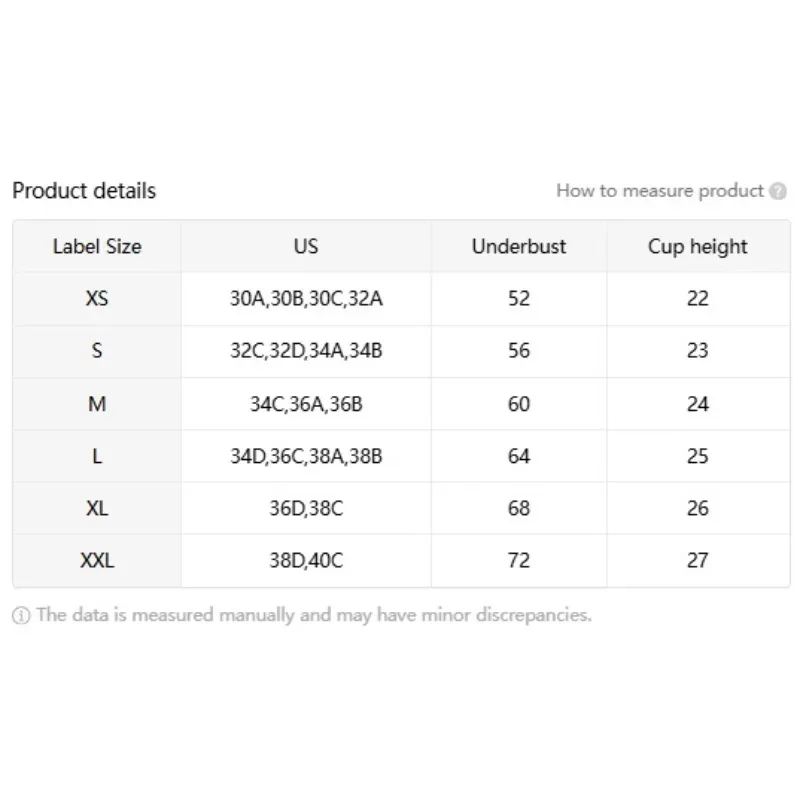Click the 34C,36A,36B US sizes cell

click(x=306, y=404)
